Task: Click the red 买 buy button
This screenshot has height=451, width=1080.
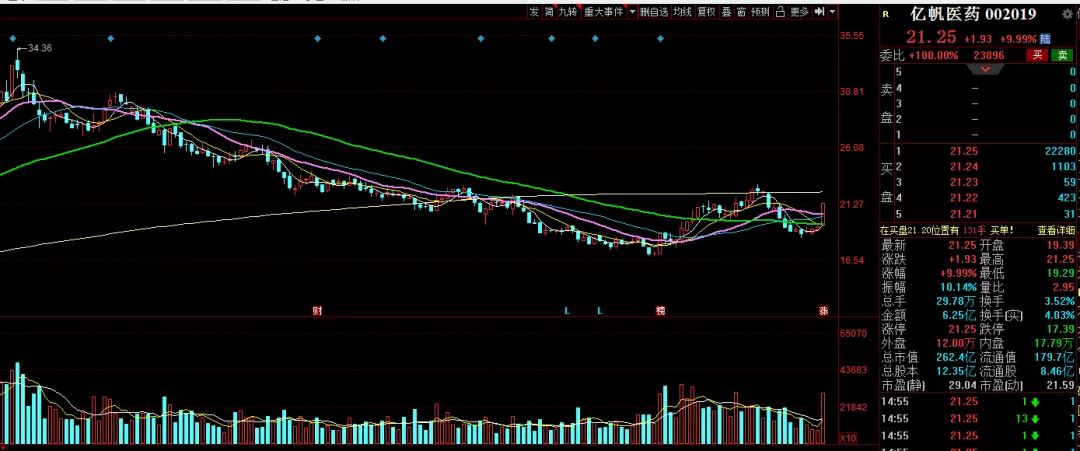Action: pos(1037,56)
